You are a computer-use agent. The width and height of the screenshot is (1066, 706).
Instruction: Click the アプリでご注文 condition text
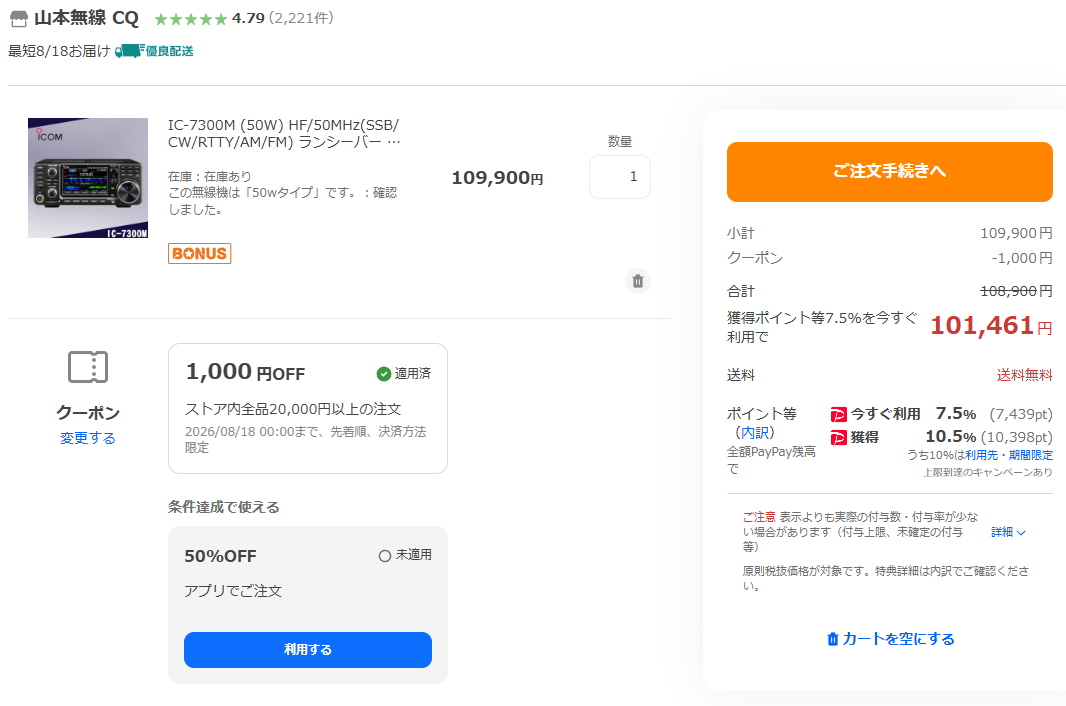point(233,591)
